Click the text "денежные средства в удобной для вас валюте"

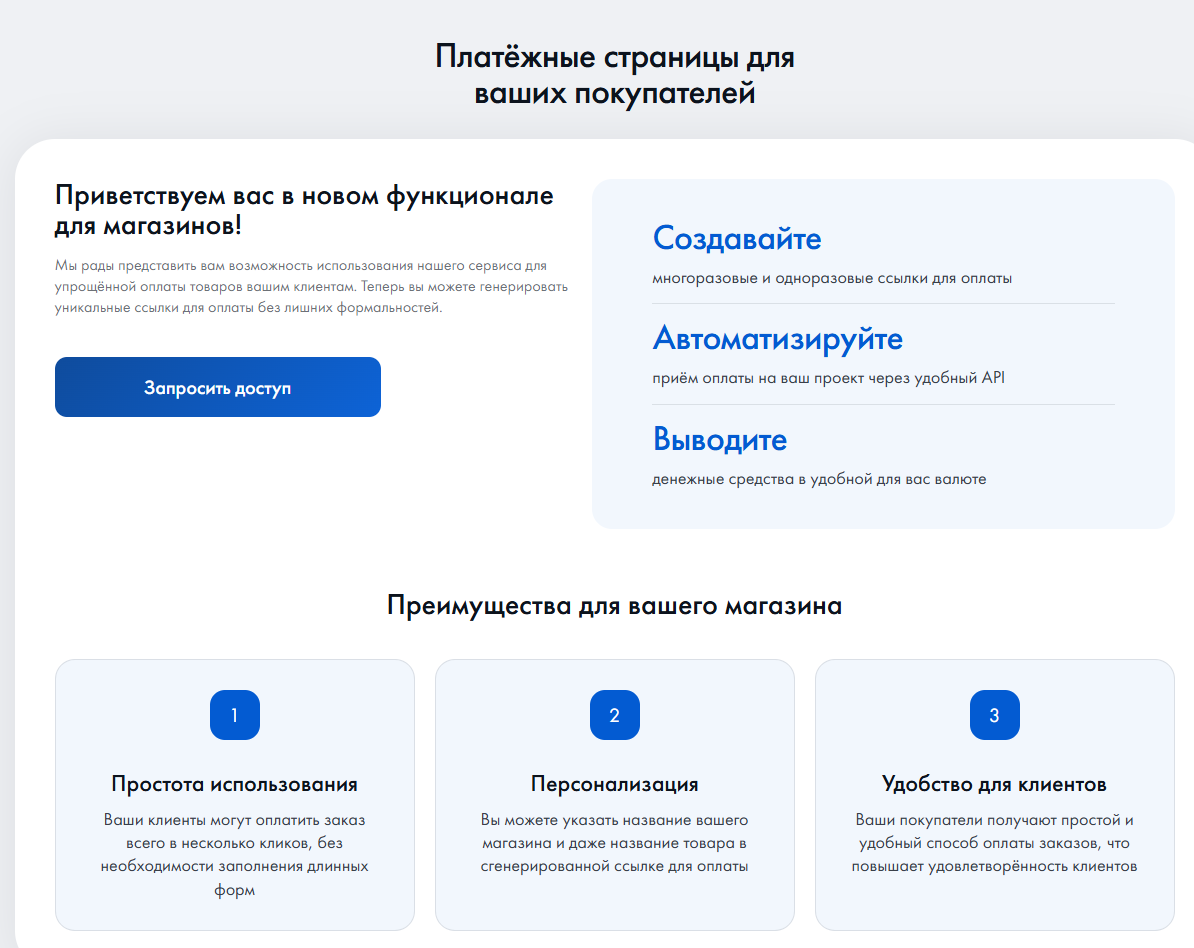819,479
